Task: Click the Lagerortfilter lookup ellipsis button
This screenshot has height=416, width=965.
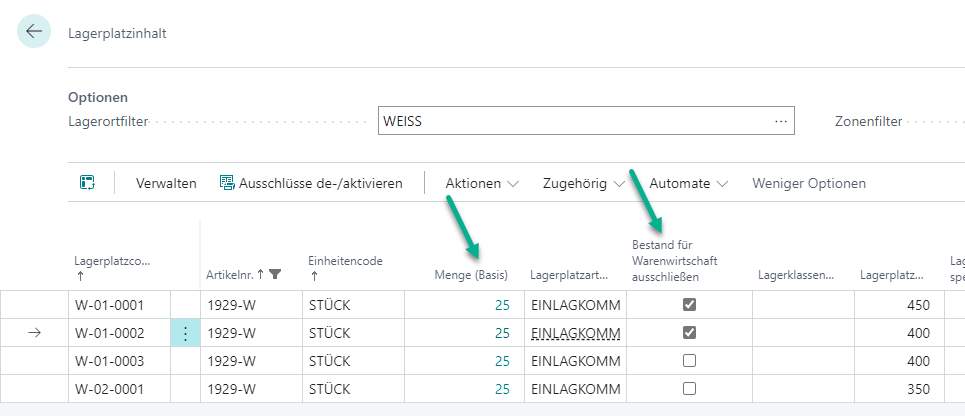Action: click(781, 121)
